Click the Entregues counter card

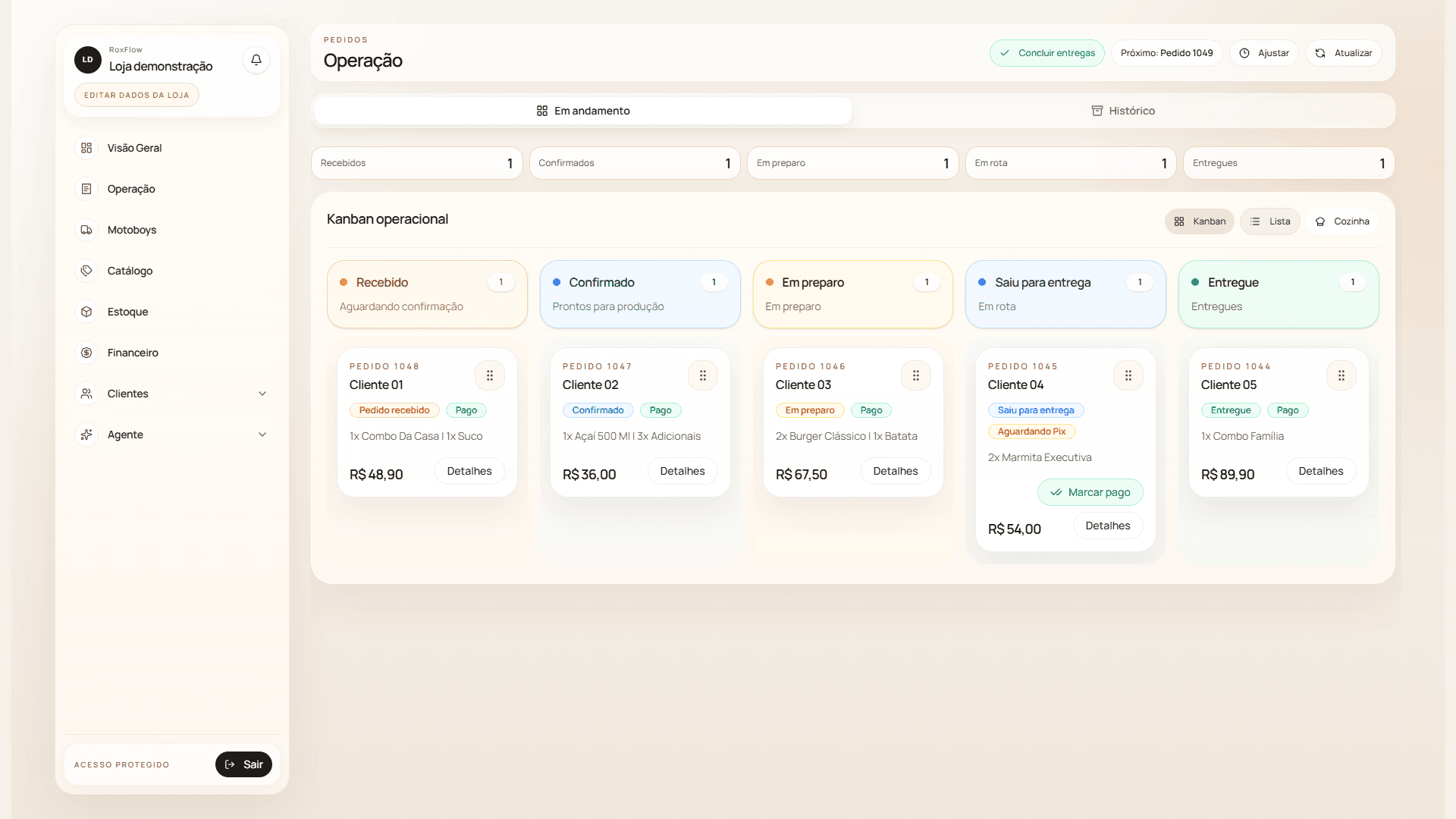[x=1288, y=163]
